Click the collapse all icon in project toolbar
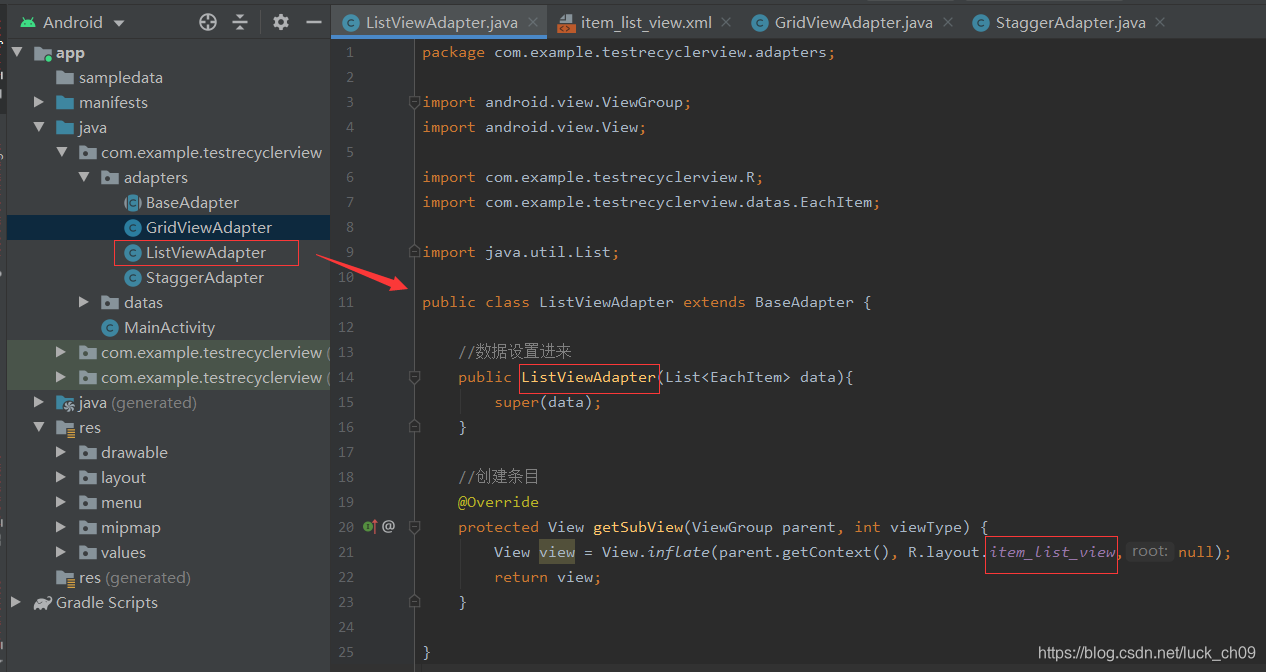Image resolution: width=1266 pixels, height=672 pixels. [240, 22]
